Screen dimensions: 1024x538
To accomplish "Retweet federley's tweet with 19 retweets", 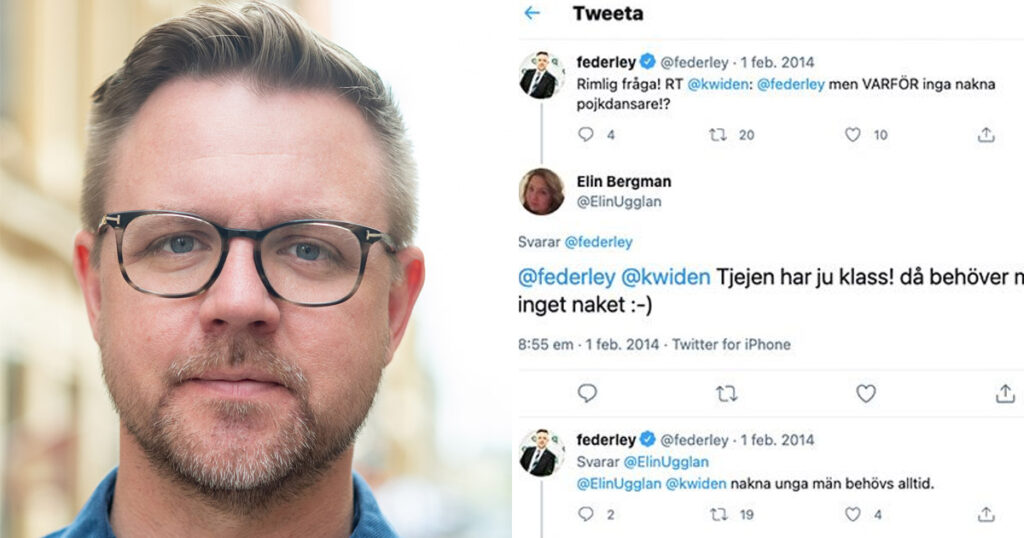I will click(718, 514).
